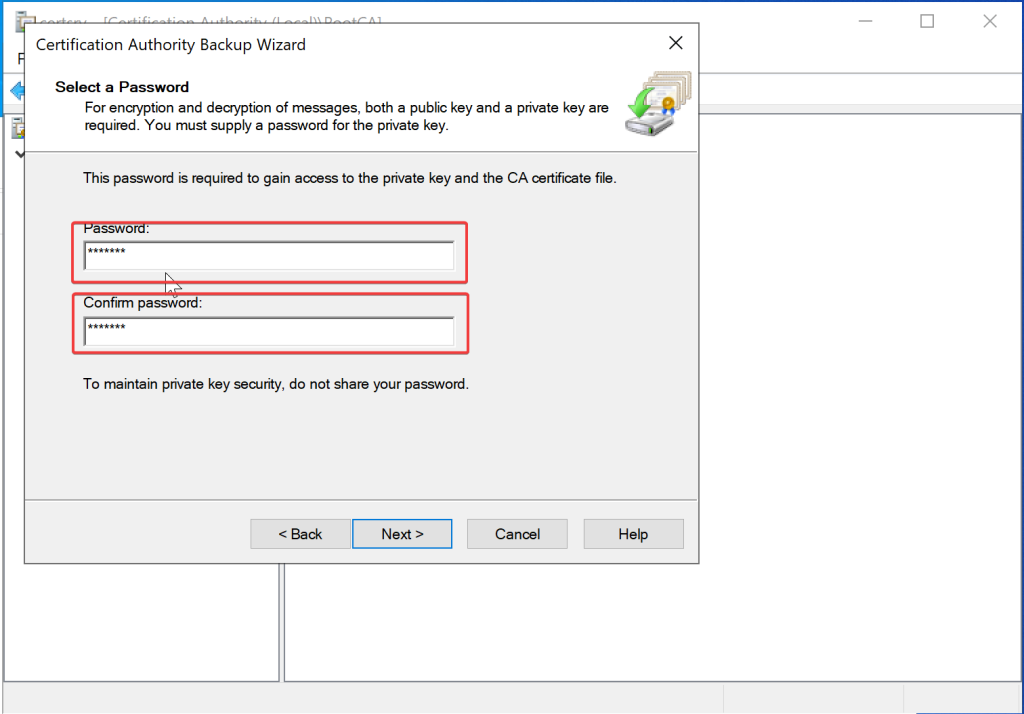Focus the Password input field
This screenshot has width=1024, height=714.
click(x=268, y=256)
